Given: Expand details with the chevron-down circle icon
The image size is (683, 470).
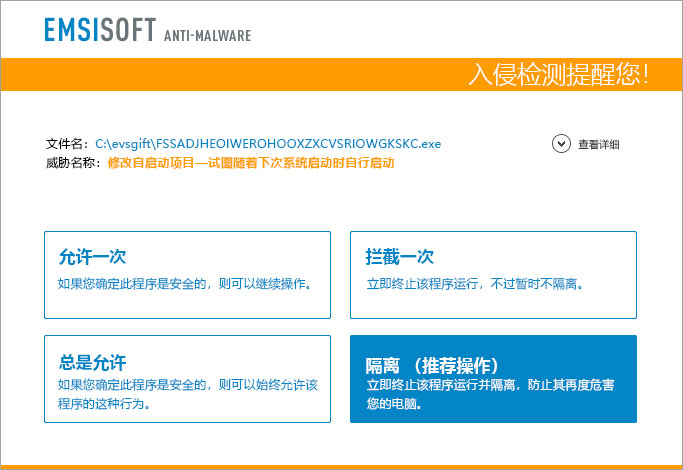Looking at the screenshot, I should pos(561,144).
